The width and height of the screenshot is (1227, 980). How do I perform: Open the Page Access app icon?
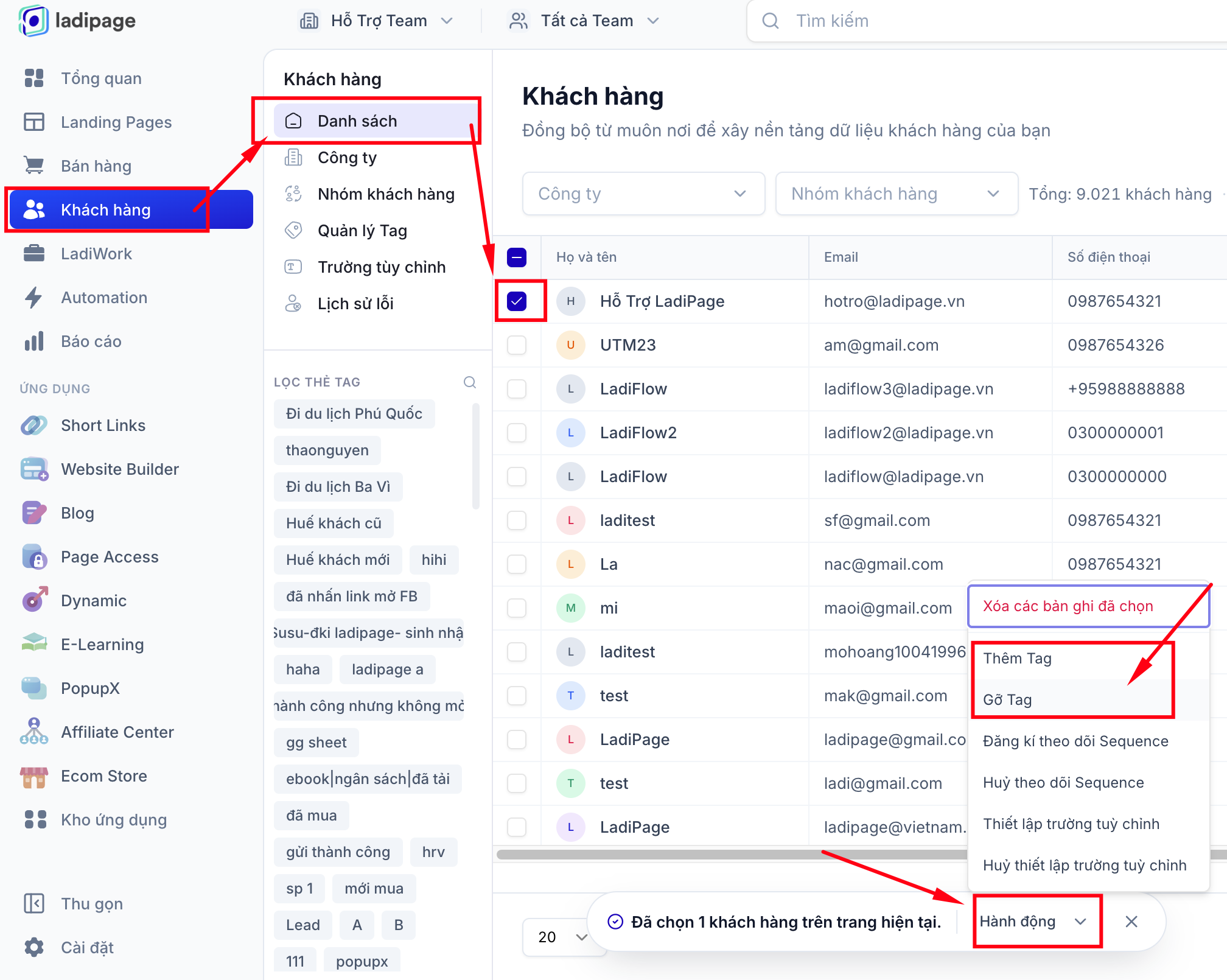click(34, 557)
